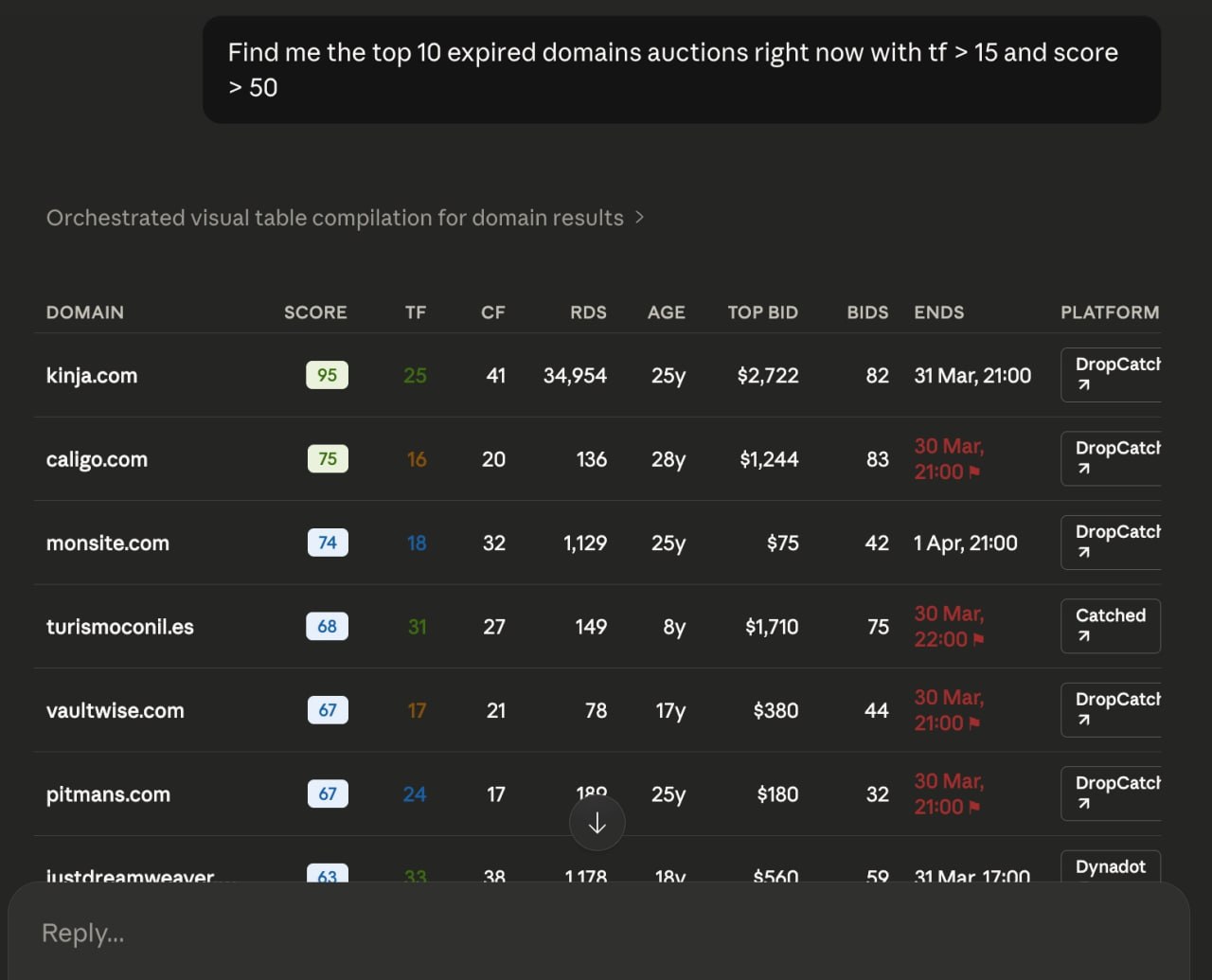The width and height of the screenshot is (1212, 980).
Task: Expand the orchestrated visual table compilation step
Action: tap(345, 218)
